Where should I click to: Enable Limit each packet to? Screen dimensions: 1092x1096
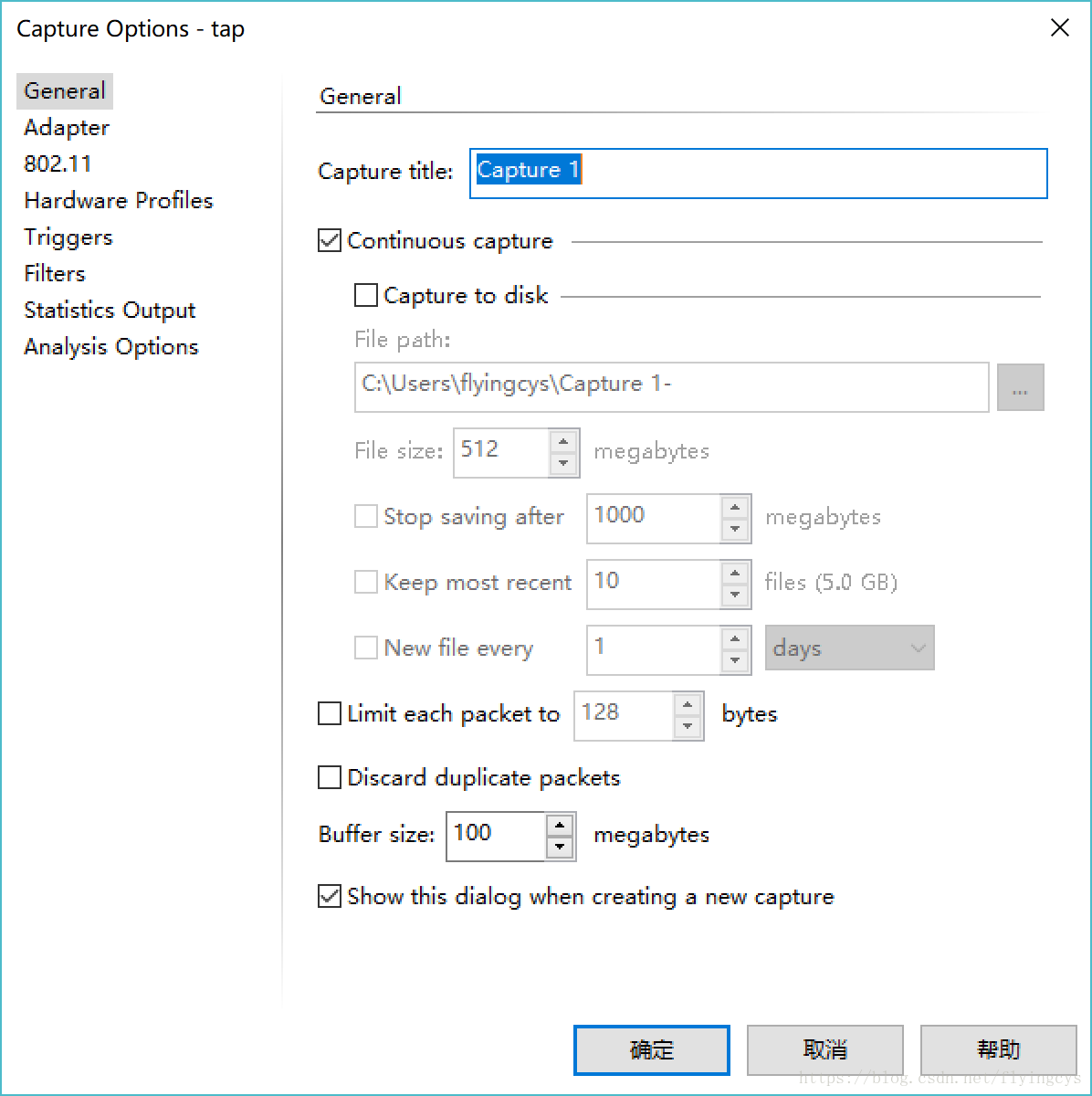tap(329, 713)
